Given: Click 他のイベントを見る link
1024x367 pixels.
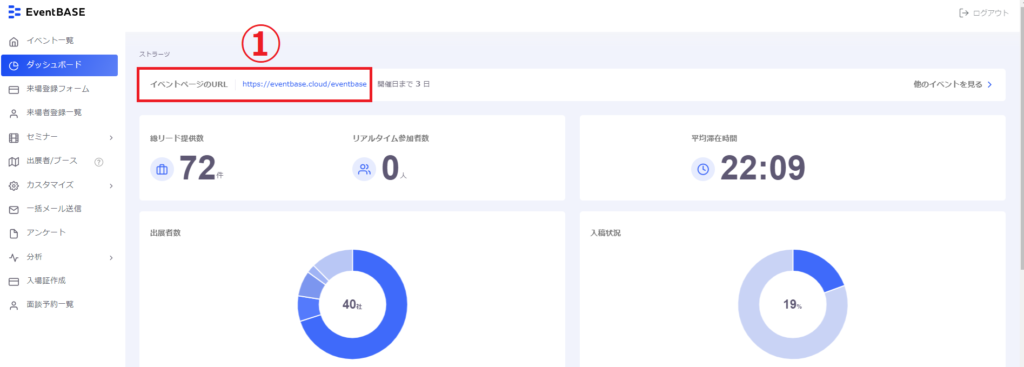Looking at the screenshot, I should [948, 85].
